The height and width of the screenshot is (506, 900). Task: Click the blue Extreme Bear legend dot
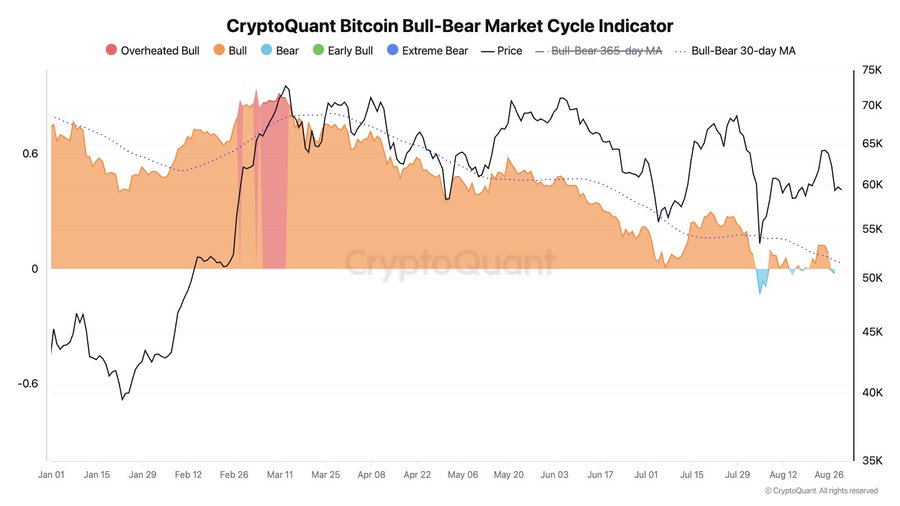coord(393,50)
